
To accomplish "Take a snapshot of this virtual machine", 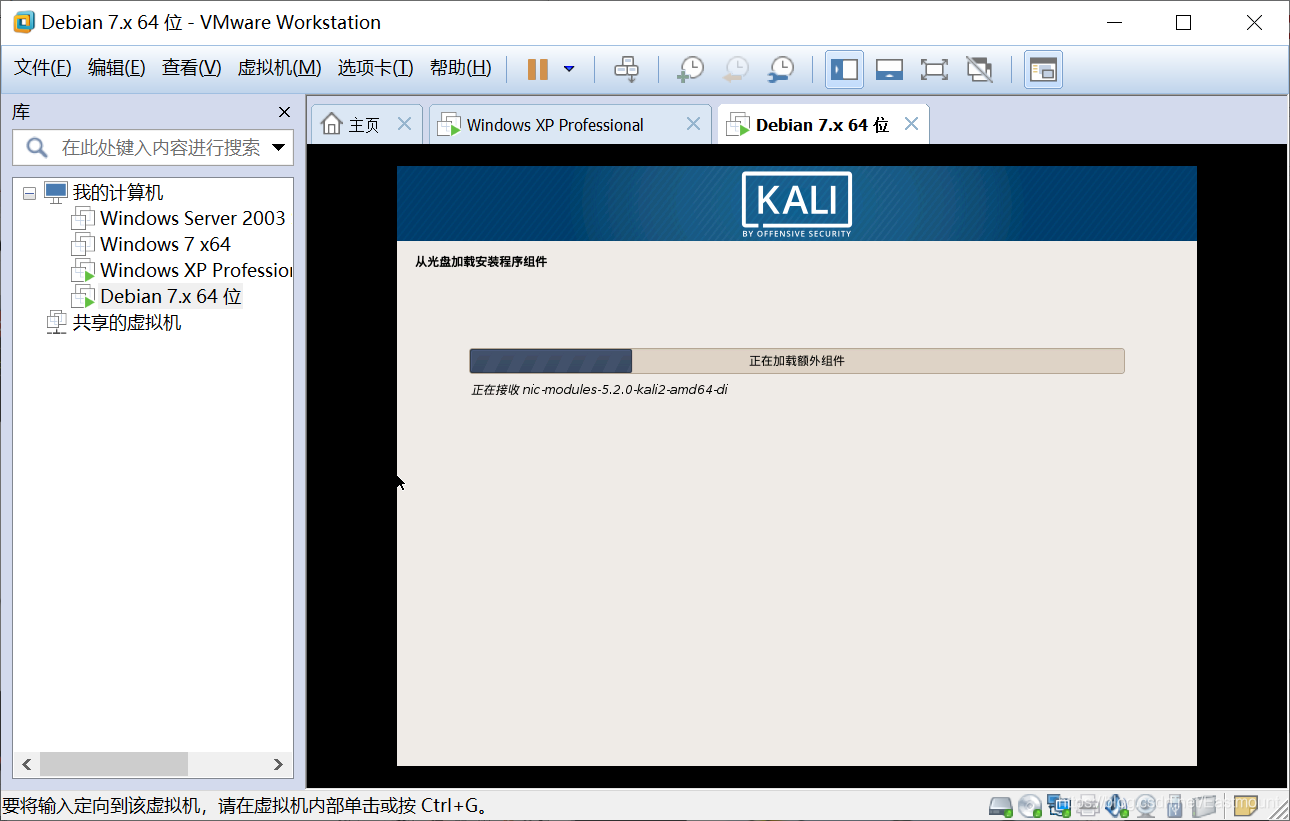I will point(690,69).
